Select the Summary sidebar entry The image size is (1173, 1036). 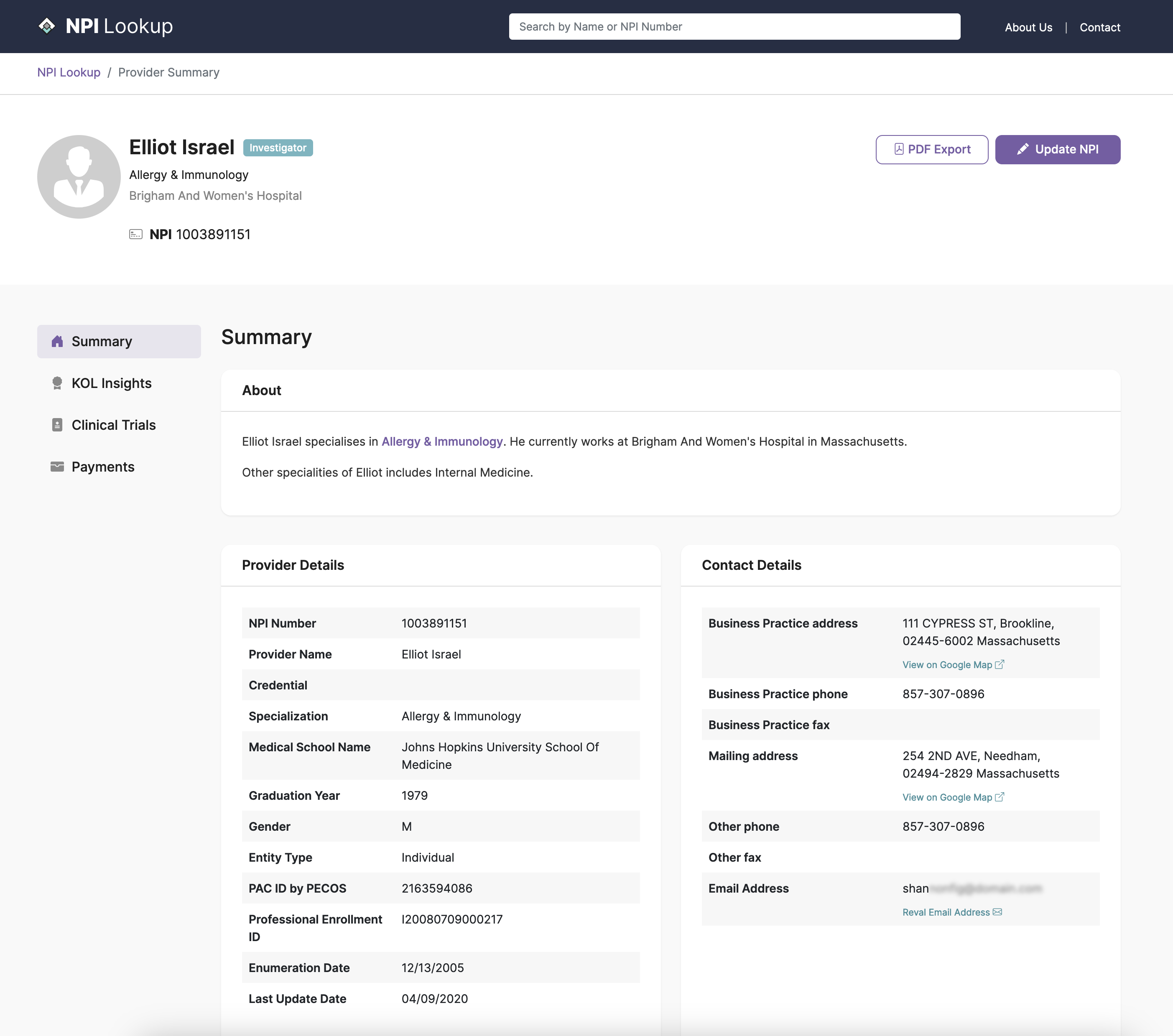point(102,341)
